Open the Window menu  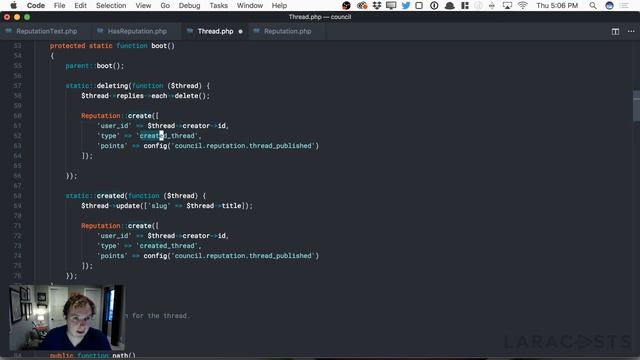[x=250, y=5]
